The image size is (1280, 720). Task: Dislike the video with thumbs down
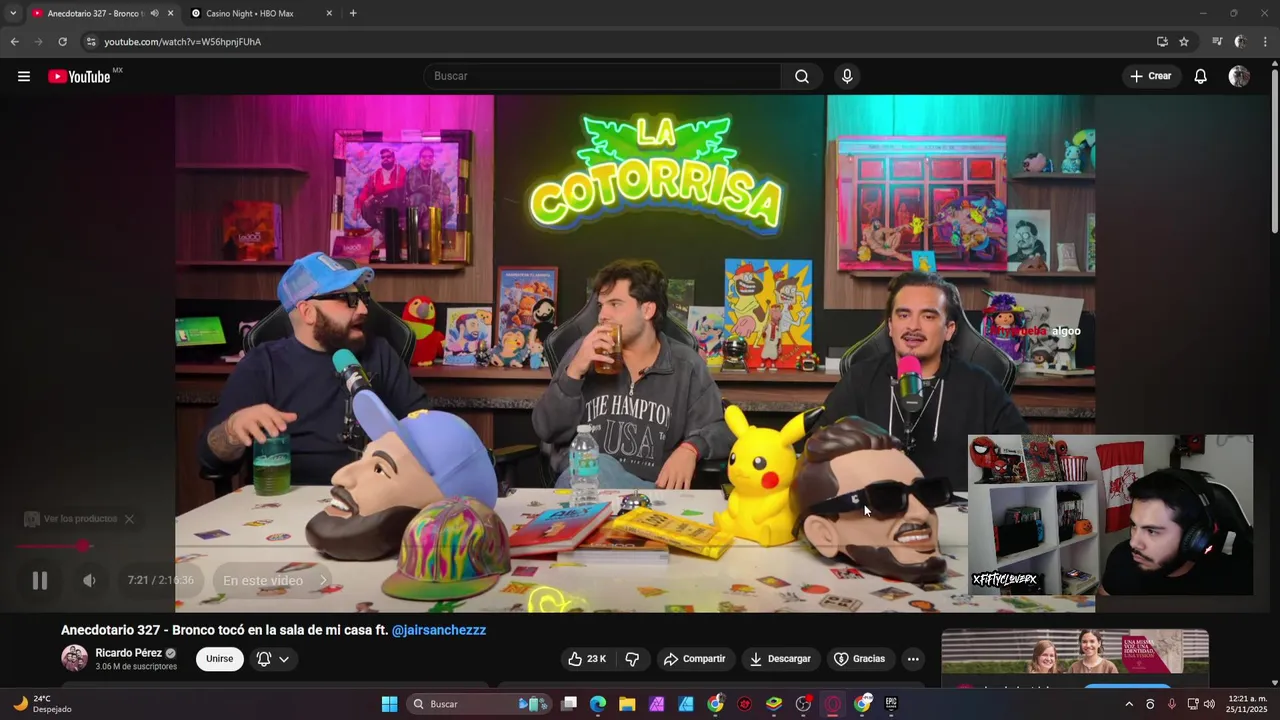point(632,659)
